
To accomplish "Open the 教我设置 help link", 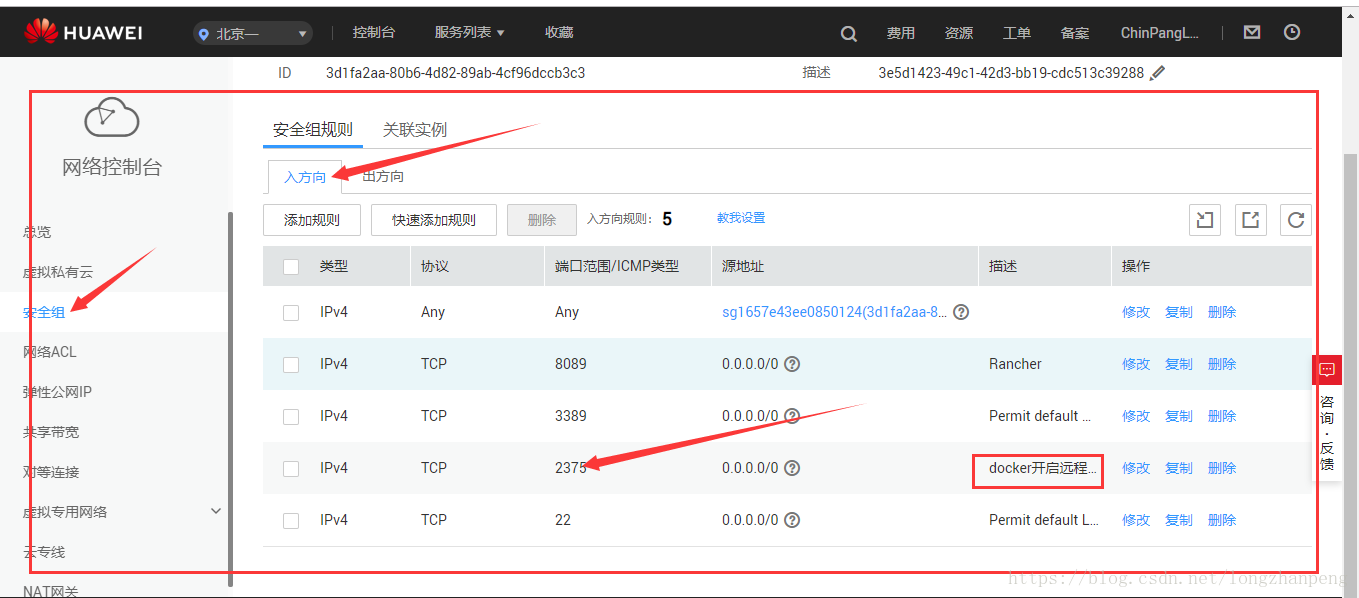I will tap(741, 218).
